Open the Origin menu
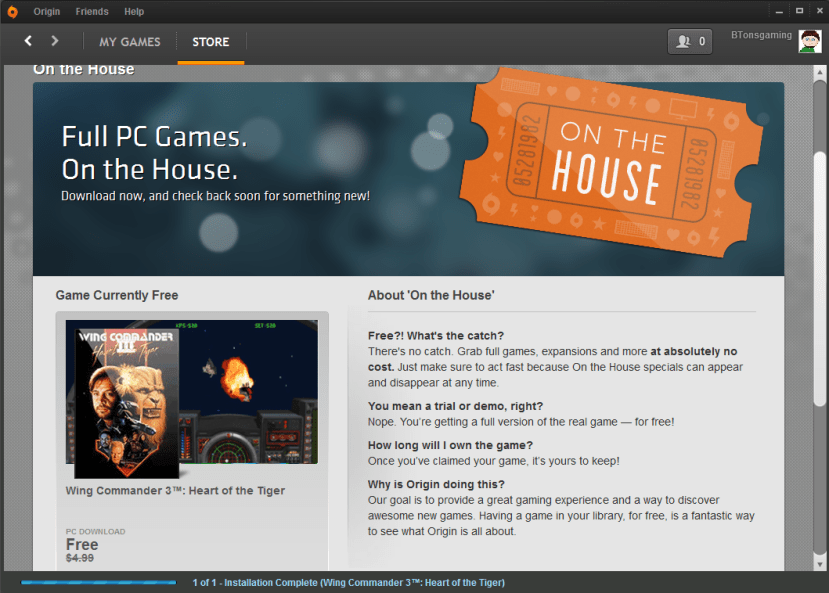Viewport: 829px width, 593px height. tap(46, 11)
